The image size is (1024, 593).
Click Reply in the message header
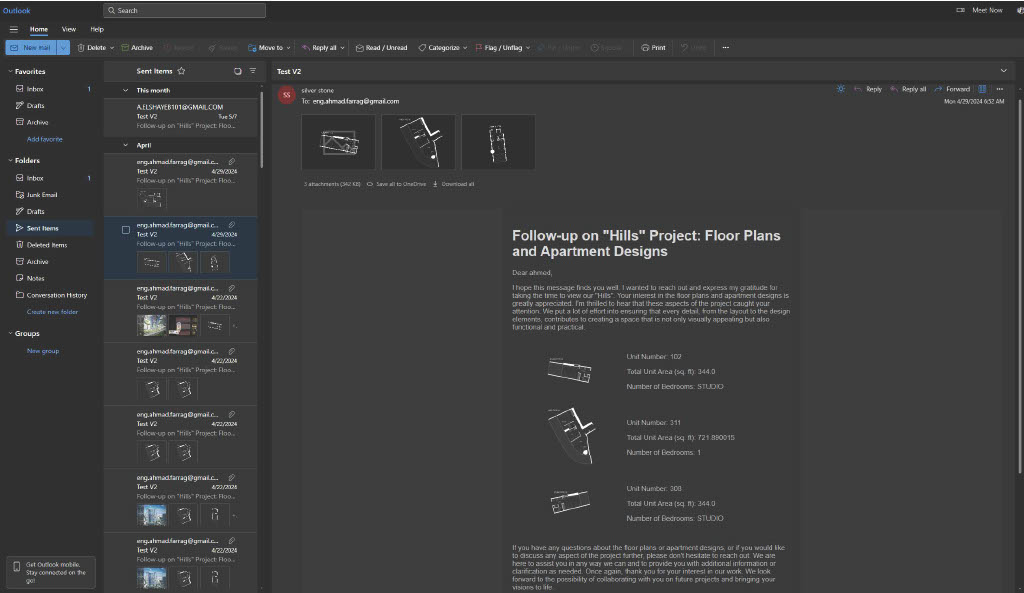[868, 89]
